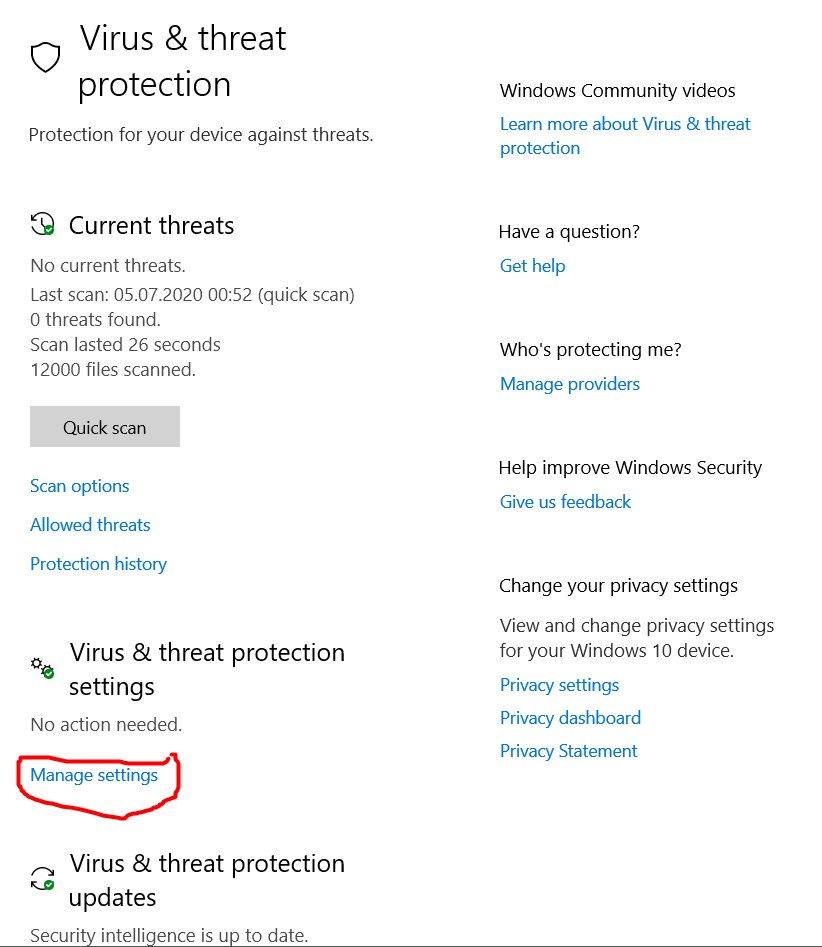Click the shield icon beside the page title
Viewport: 822px width, 947px height.
coord(46,58)
